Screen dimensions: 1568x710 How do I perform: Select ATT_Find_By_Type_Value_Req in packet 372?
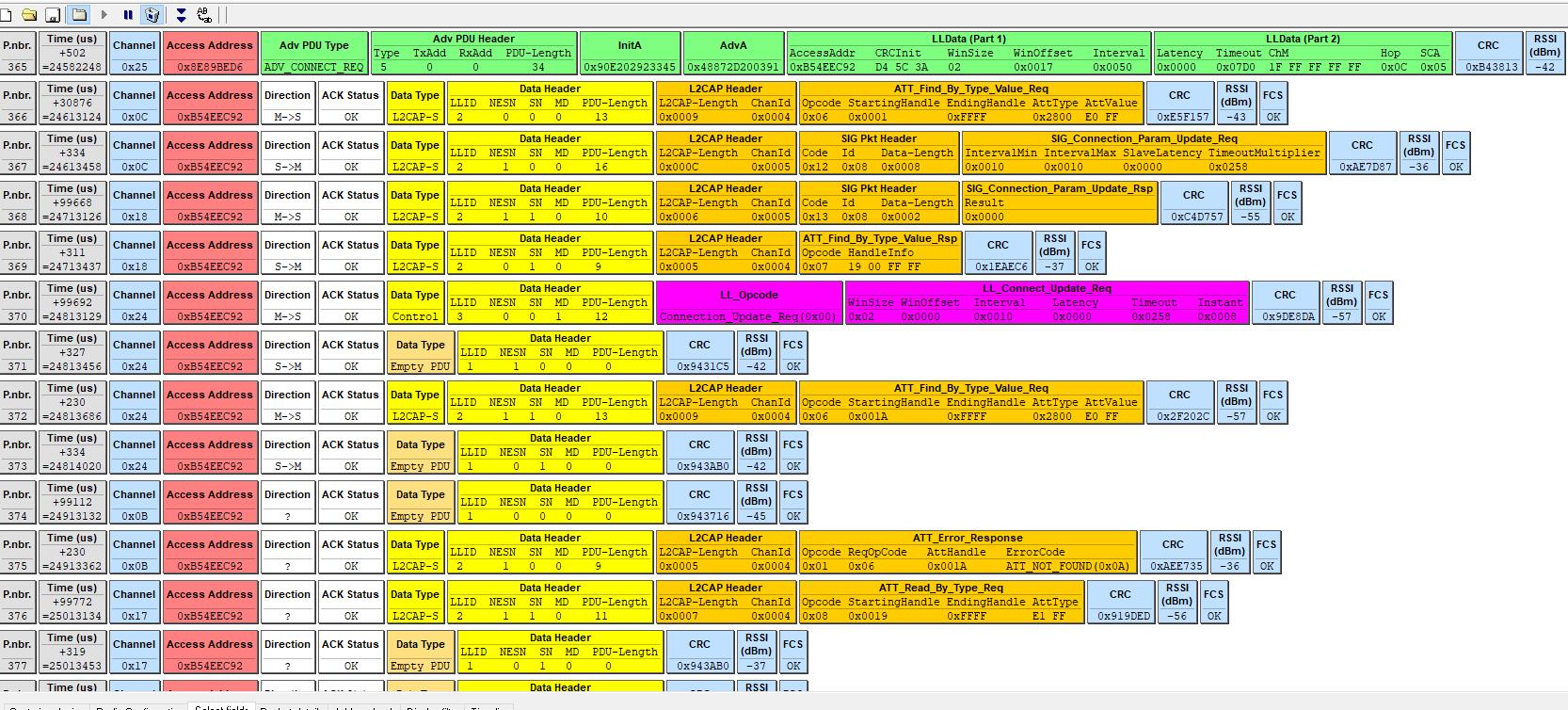970,402
